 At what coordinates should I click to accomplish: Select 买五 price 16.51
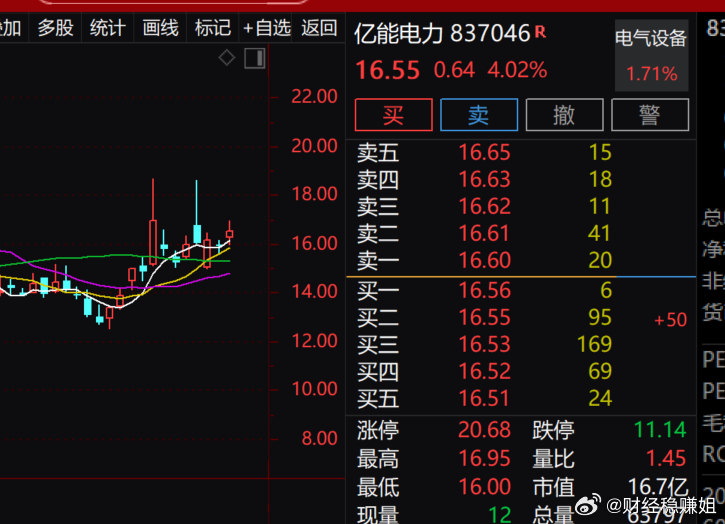pyautogui.click(x=485, y=398)
